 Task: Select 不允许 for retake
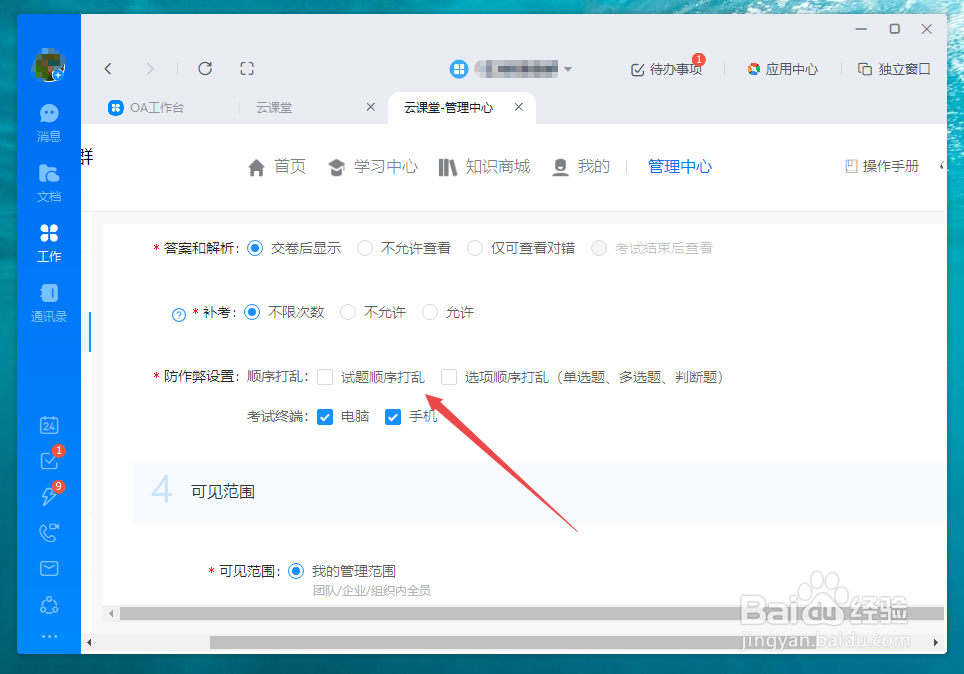pos(348,312)
